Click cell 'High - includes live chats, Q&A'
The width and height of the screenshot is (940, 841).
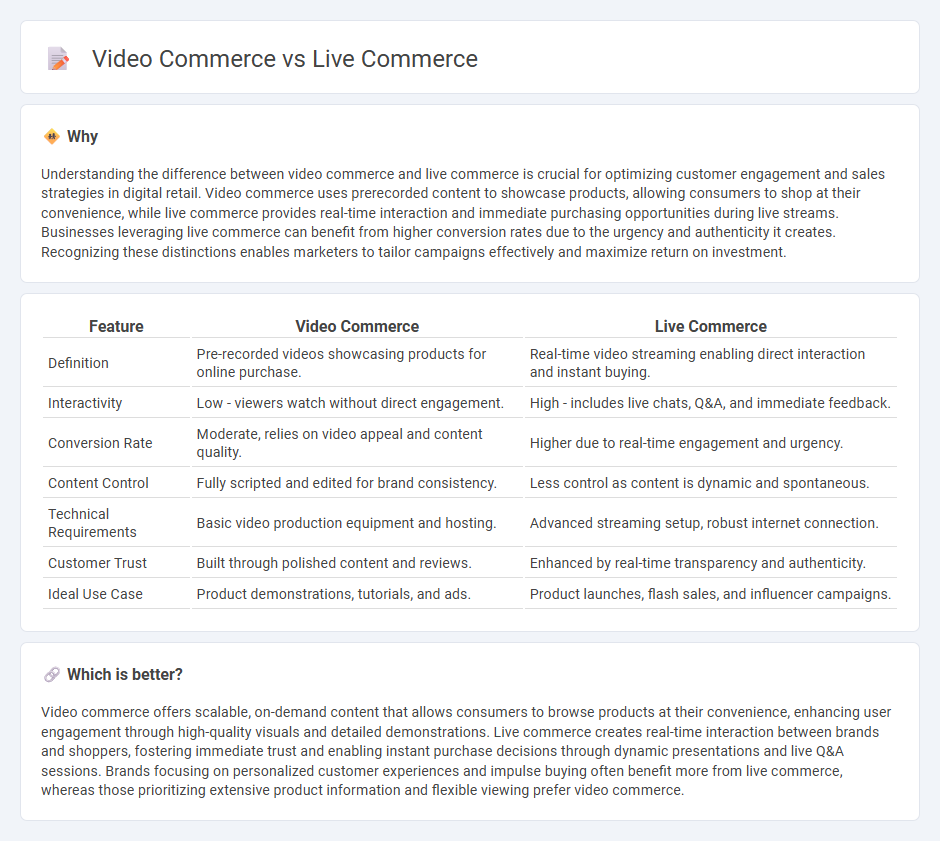(710, 403)
